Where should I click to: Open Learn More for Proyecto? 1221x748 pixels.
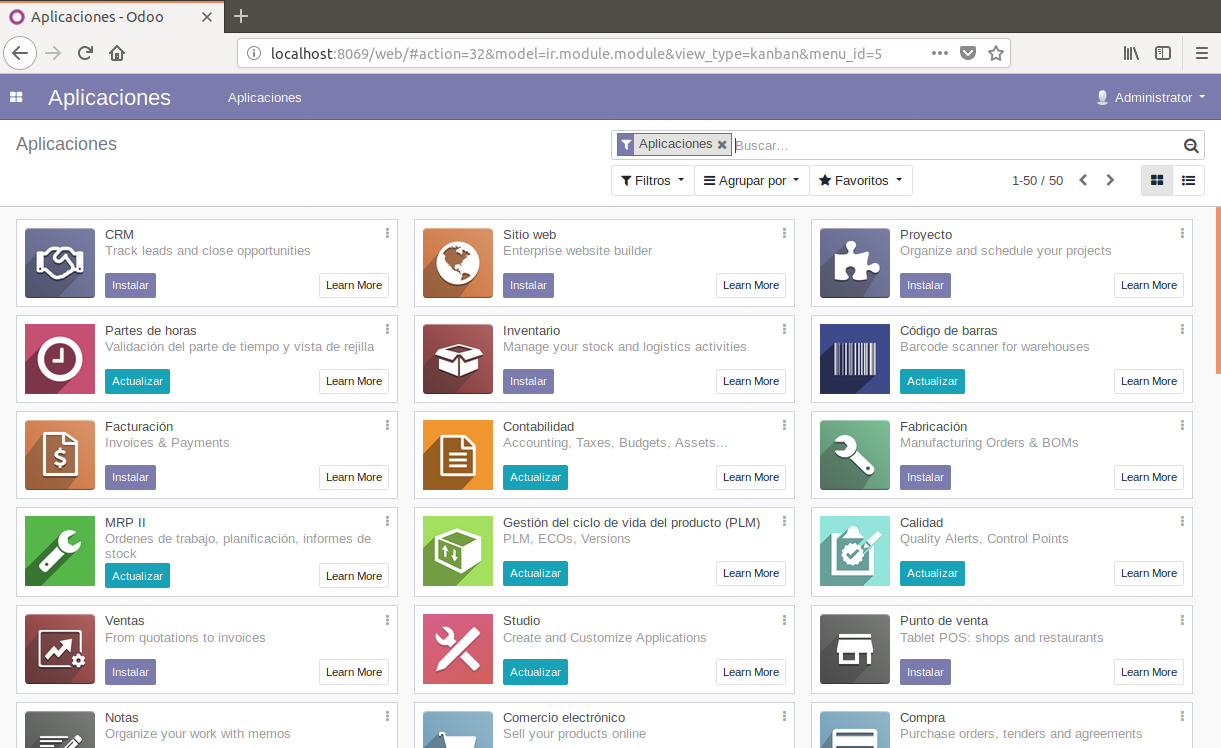(1148, 285)
